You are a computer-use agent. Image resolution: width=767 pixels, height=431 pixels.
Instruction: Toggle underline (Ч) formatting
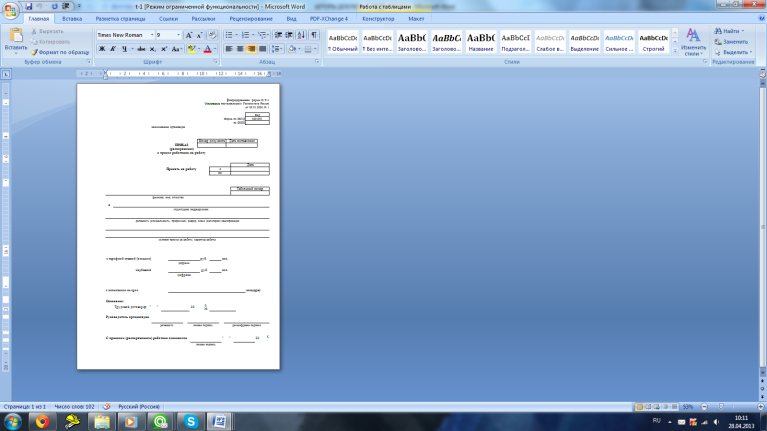pos(124,49)
